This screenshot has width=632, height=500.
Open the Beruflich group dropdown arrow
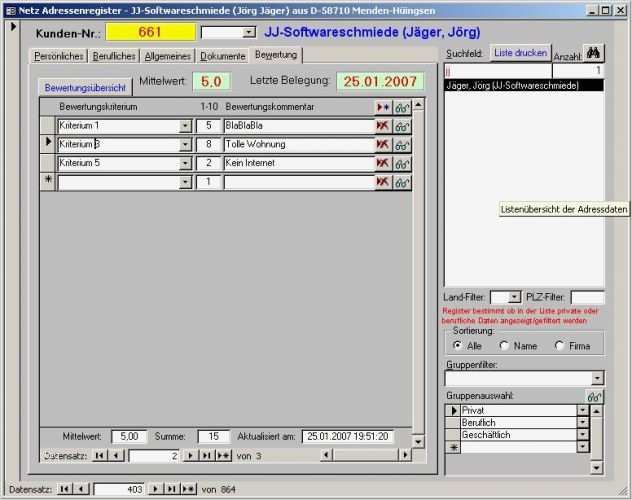(x=583, y=423)
